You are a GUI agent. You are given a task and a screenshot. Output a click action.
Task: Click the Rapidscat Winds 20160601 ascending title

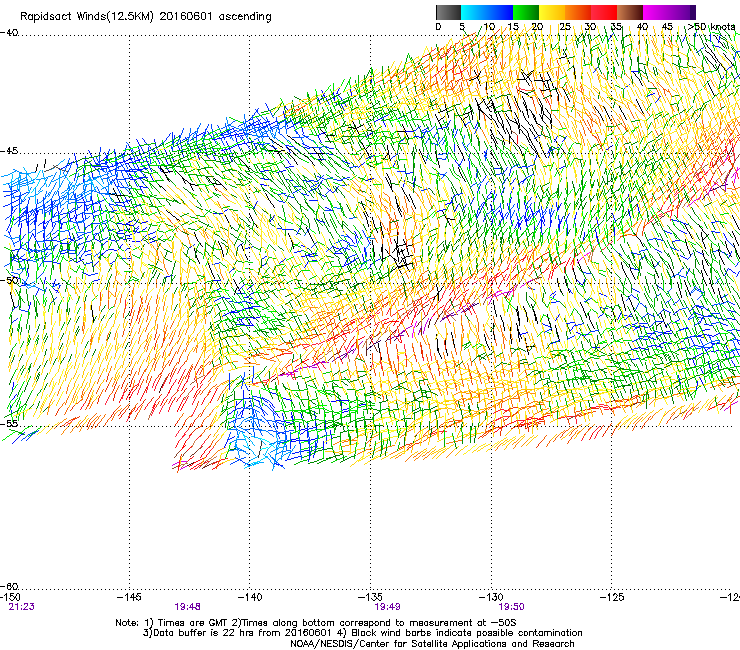point(146,17)
